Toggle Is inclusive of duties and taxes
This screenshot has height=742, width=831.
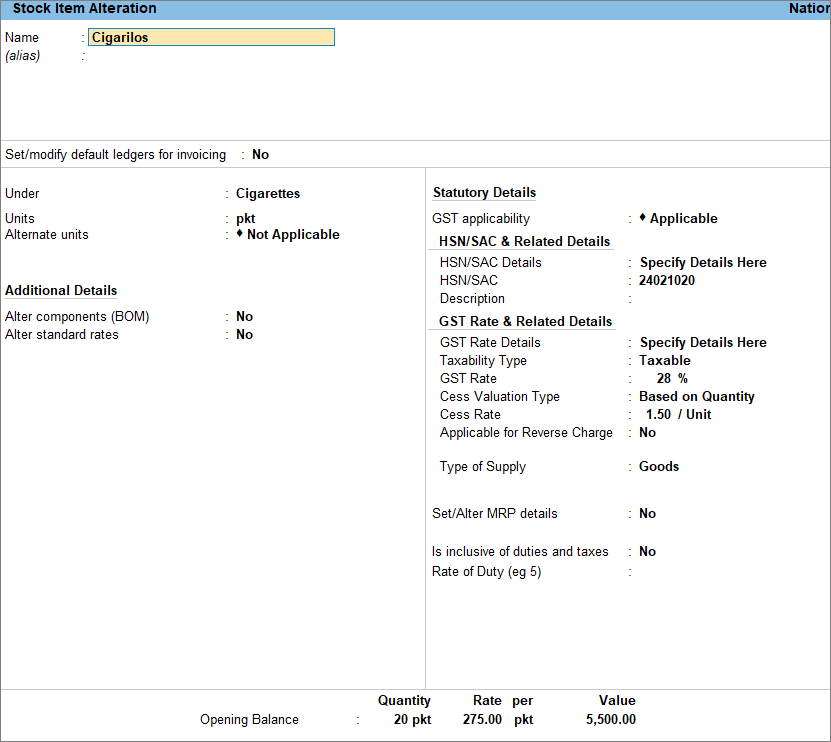[647, 552]
